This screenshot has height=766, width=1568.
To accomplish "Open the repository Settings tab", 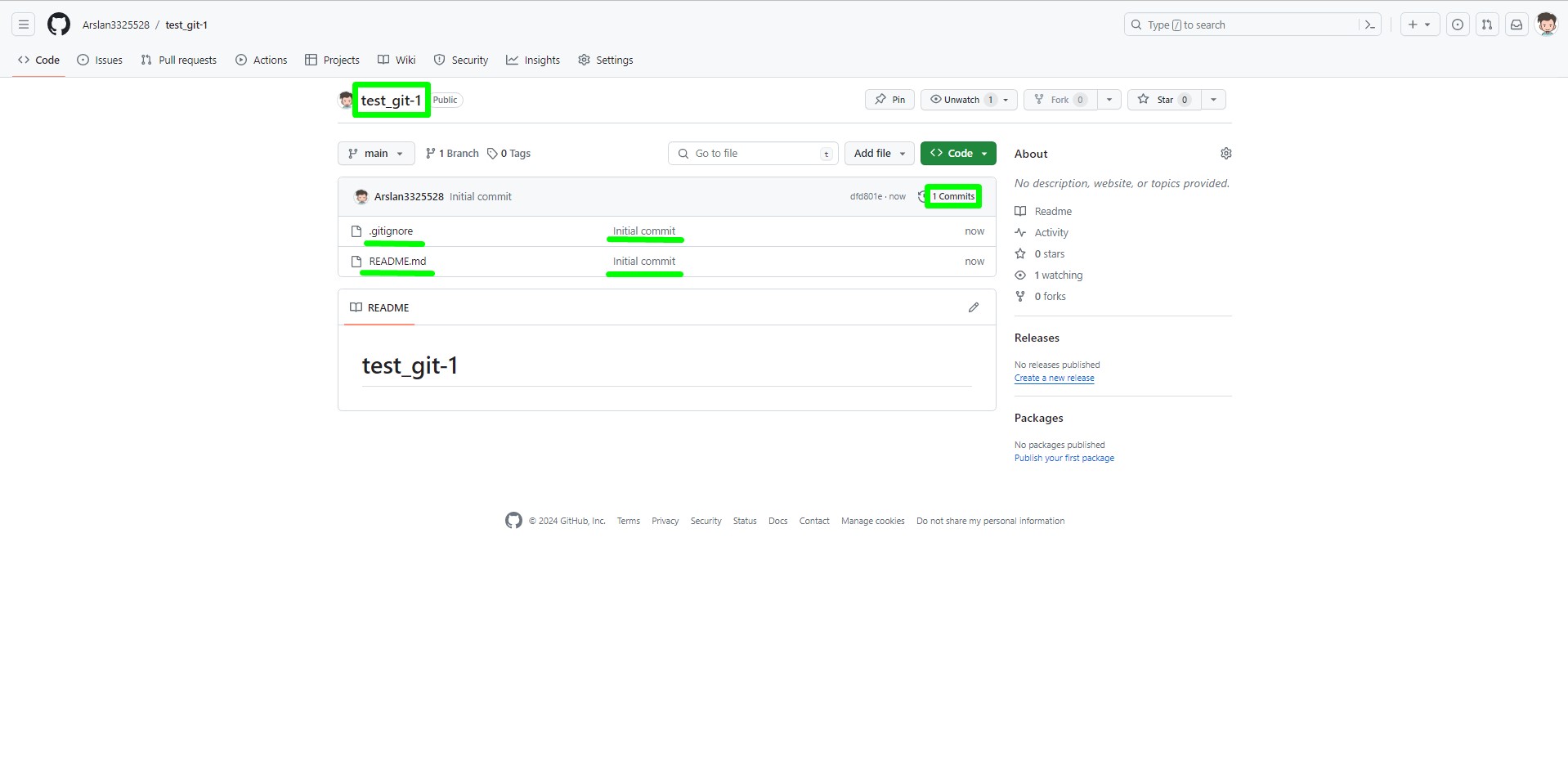I will pos(606,60).
